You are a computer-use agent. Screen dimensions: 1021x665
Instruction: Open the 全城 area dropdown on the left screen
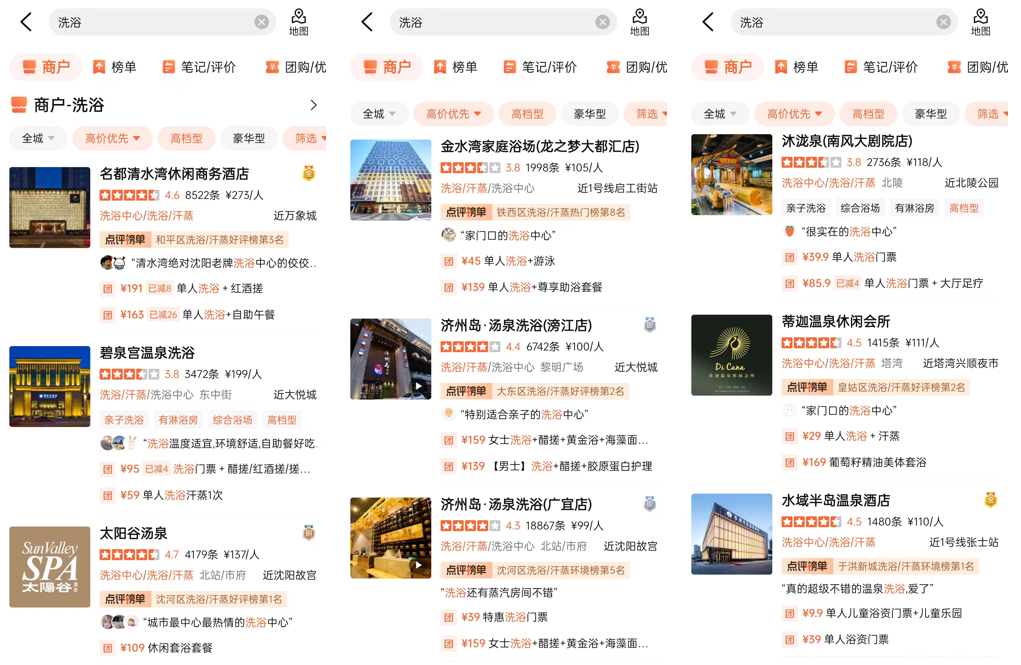[38, 138]
